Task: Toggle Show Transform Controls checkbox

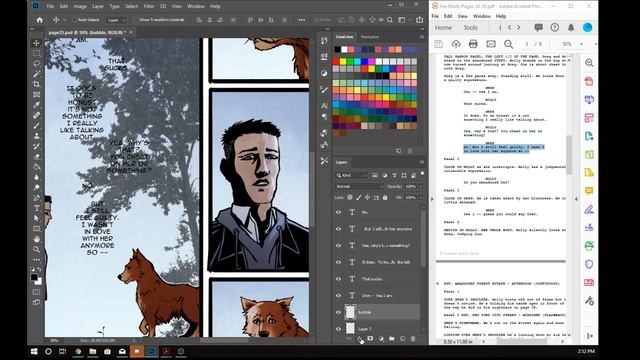Action: tap(136, 20)
